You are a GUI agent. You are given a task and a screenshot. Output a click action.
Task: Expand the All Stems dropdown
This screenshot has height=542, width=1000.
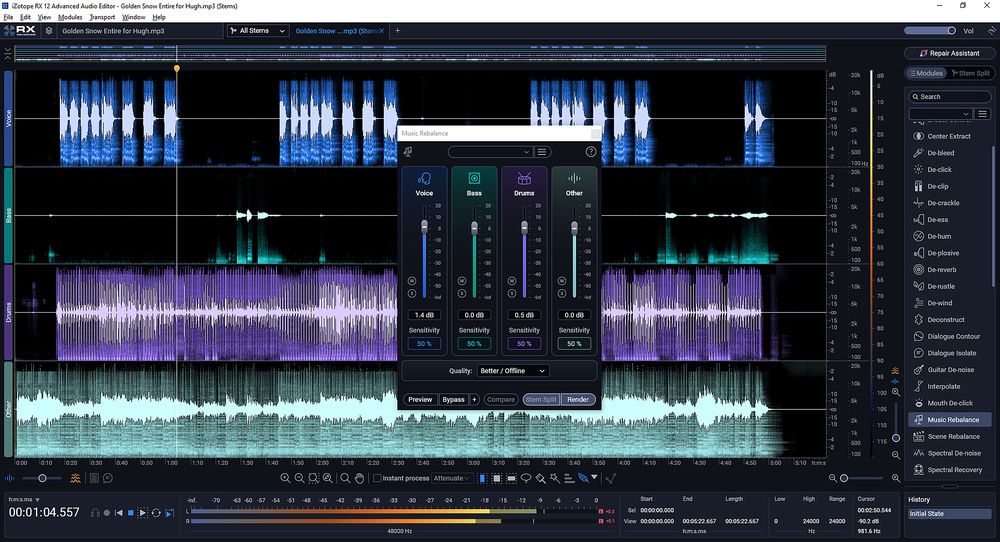[x=258, y=31]
